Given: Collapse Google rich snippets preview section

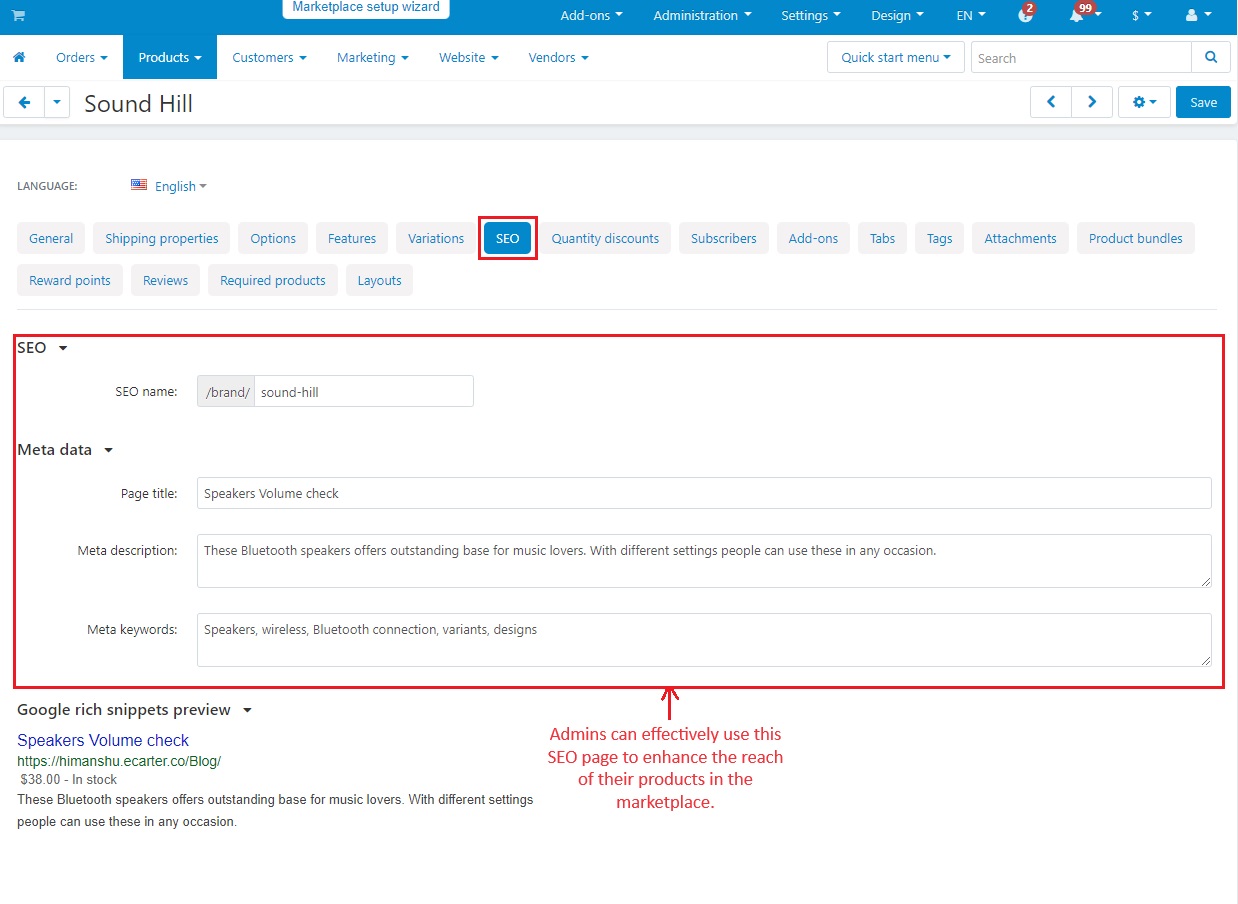Looking at the screenshot, I should [134, 710].
